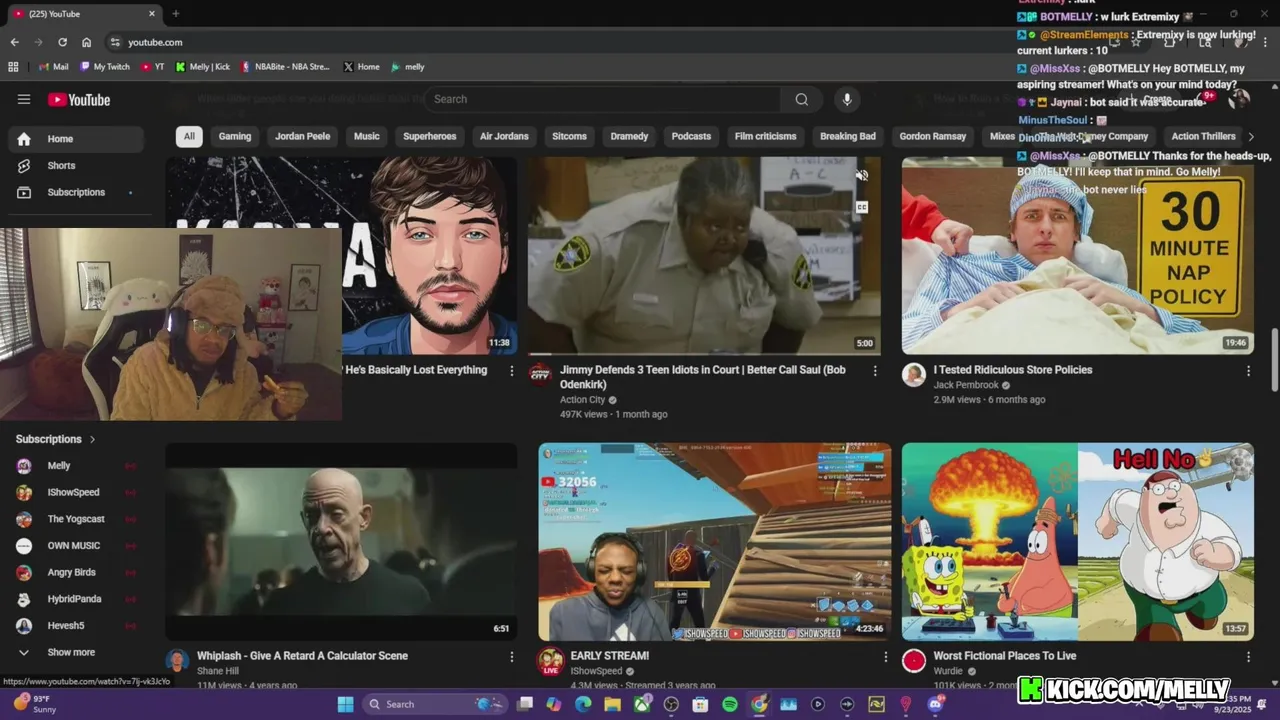Screen dimensions: 1280x720
Task: Select the Music filter chip
Action: coord(367,136)
